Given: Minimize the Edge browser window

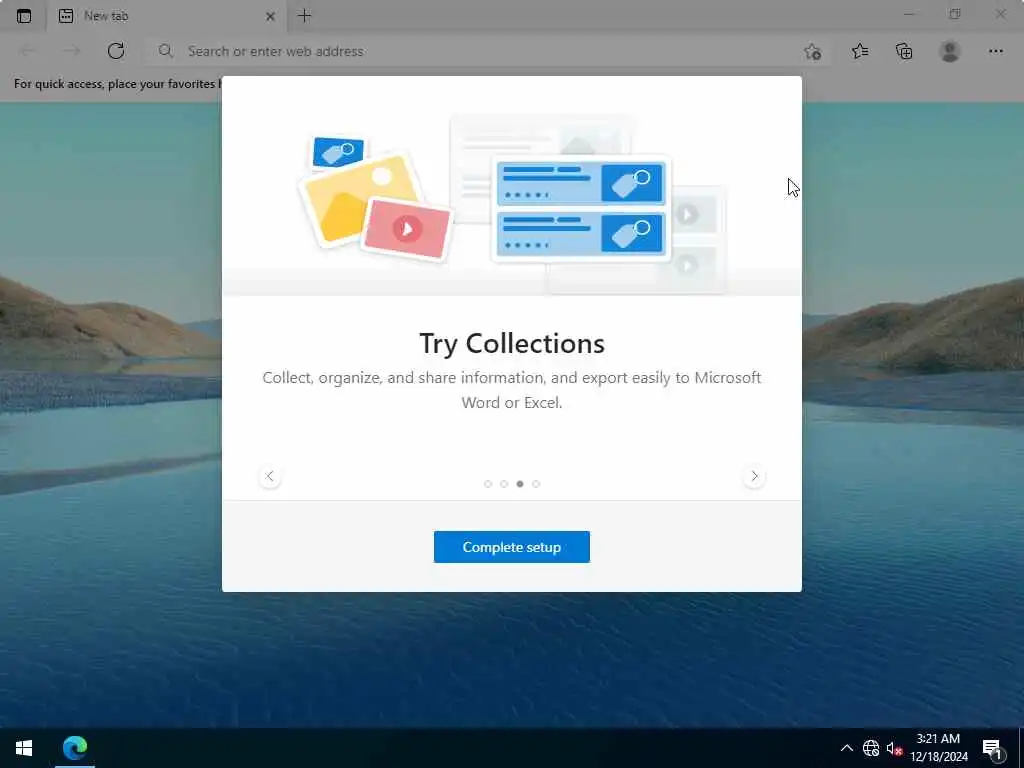Looking at the screenshot, I should (x=908, y=14).
